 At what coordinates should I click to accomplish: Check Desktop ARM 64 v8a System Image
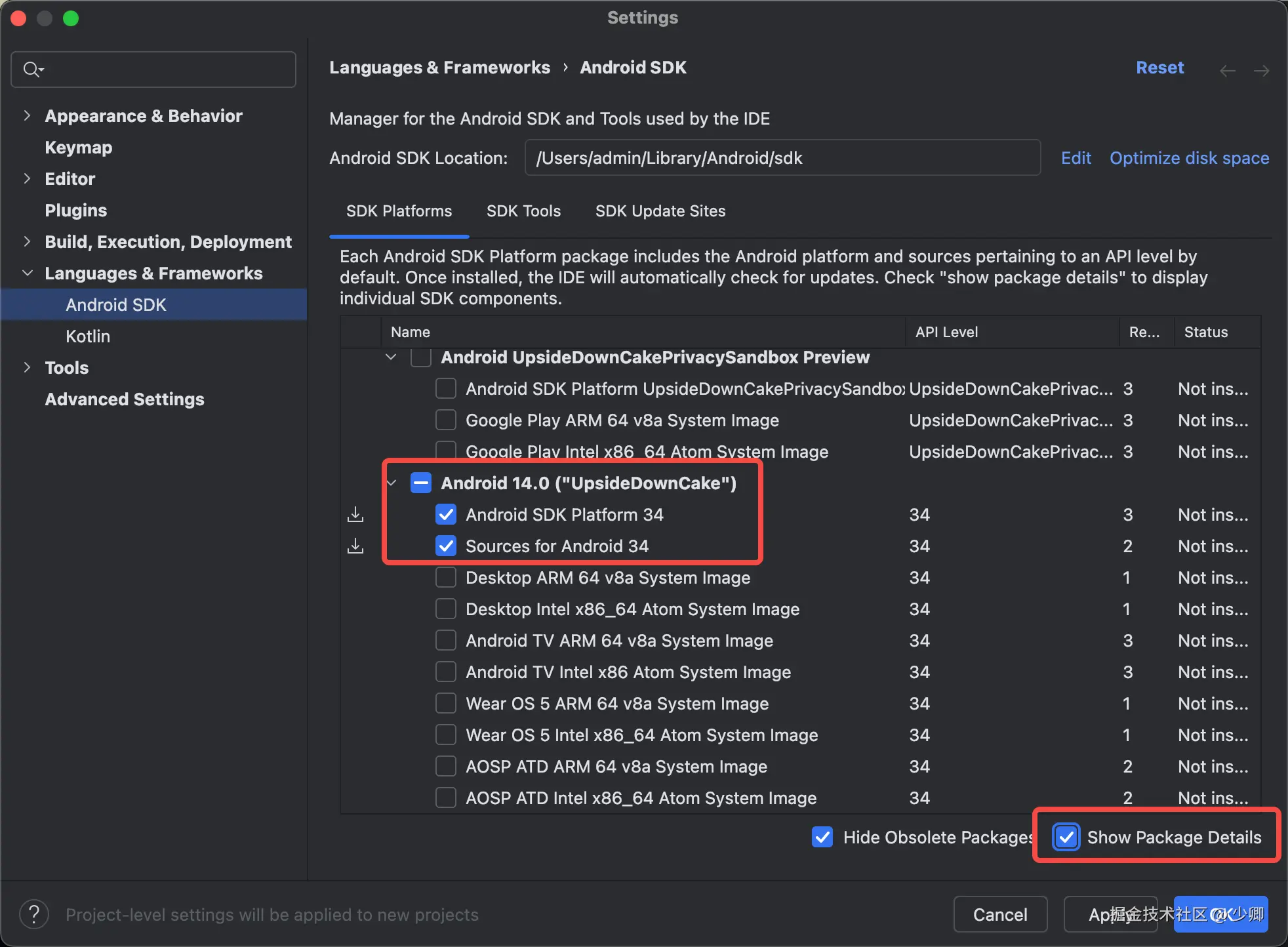(446, 578)
